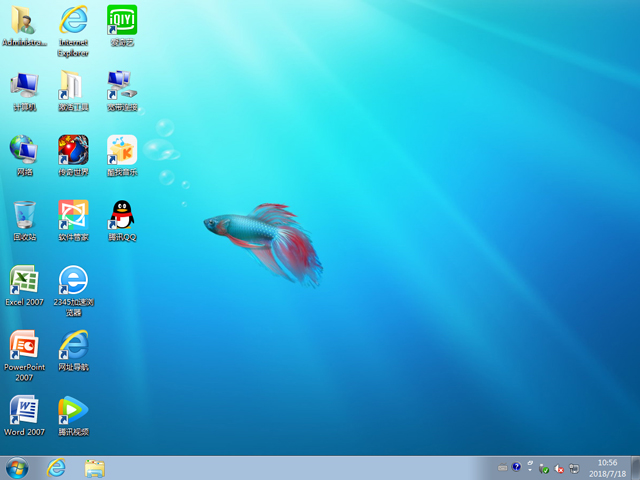Viewport: 640px width, 480px height.
Task: Open the Windows Start menu
Action: coord(17,468)
